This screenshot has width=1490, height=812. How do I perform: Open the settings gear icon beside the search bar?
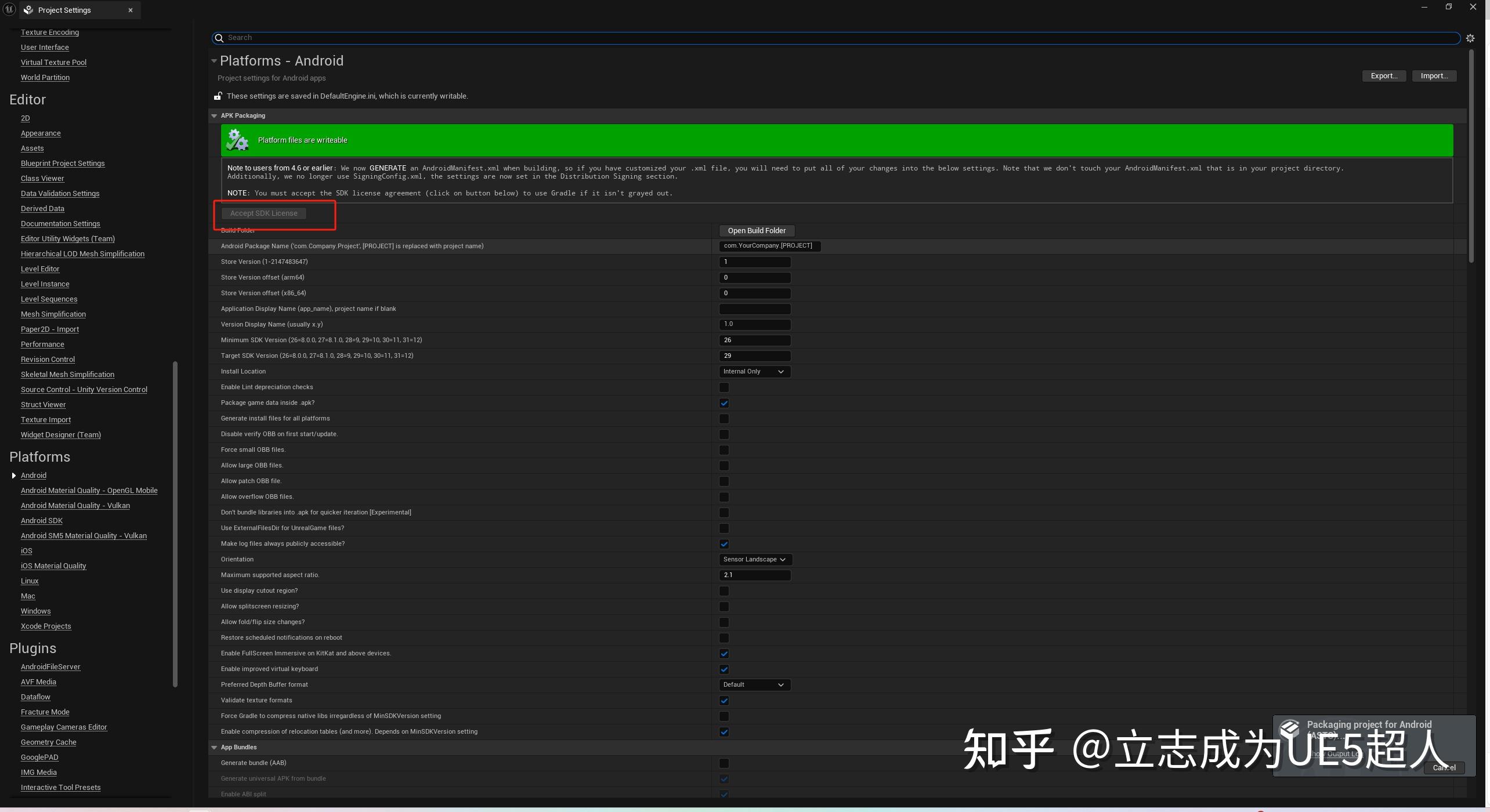pos(1471,38)
